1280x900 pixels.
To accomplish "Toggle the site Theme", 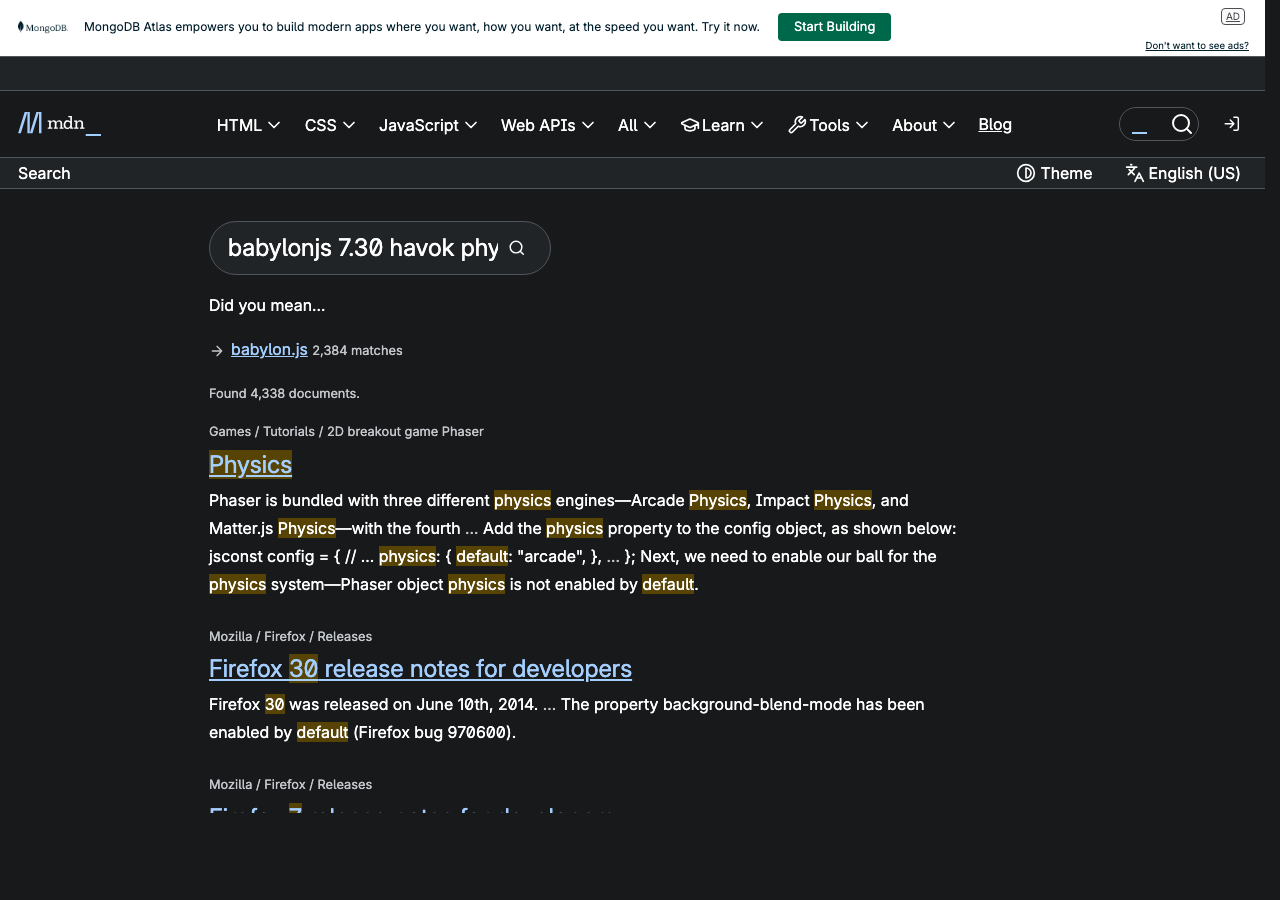I will [x=1054, y=173].
